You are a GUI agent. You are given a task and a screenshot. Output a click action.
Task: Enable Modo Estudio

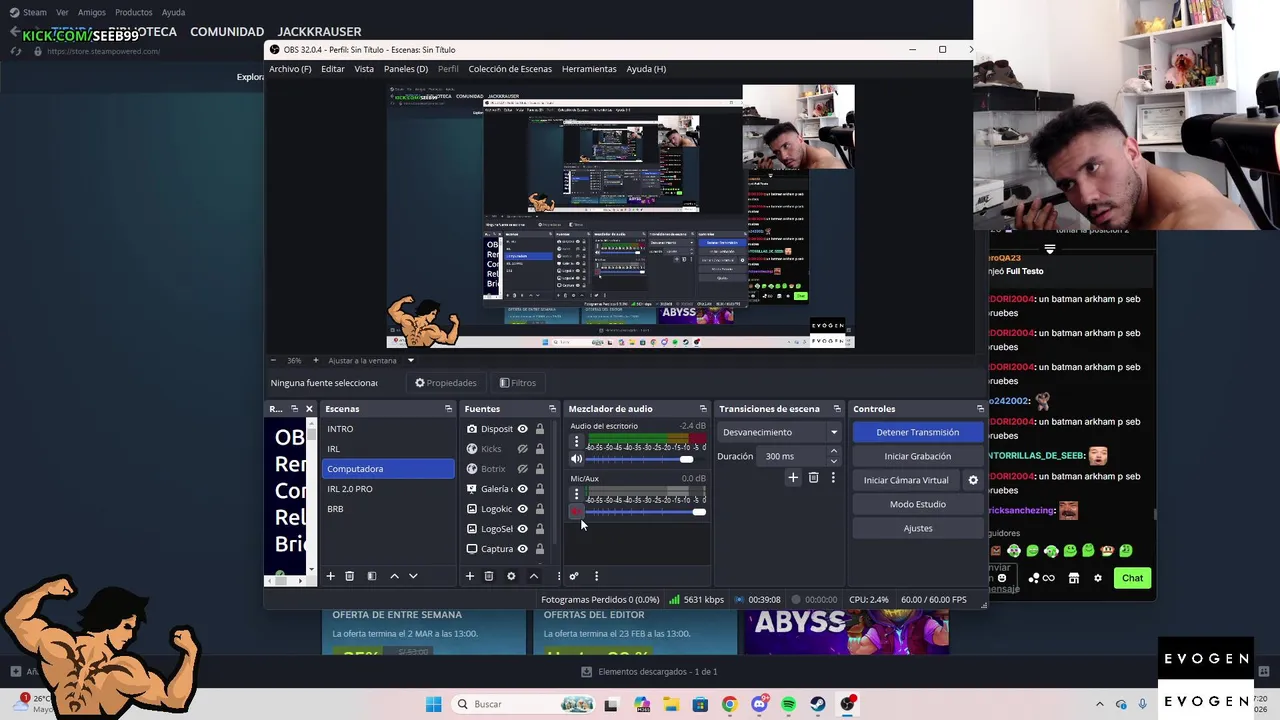917,504
